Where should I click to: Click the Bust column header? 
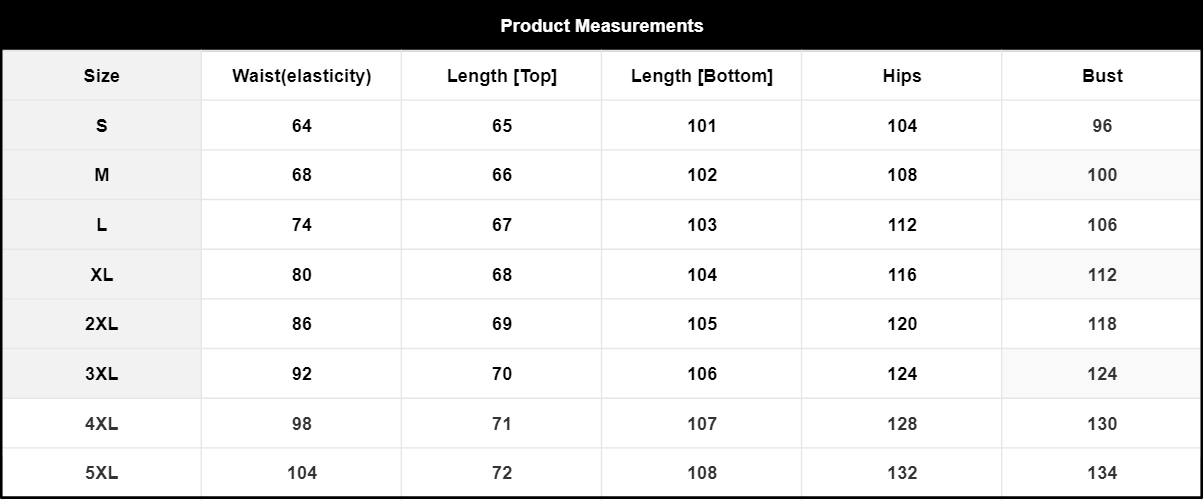(x=1102, y=76)
